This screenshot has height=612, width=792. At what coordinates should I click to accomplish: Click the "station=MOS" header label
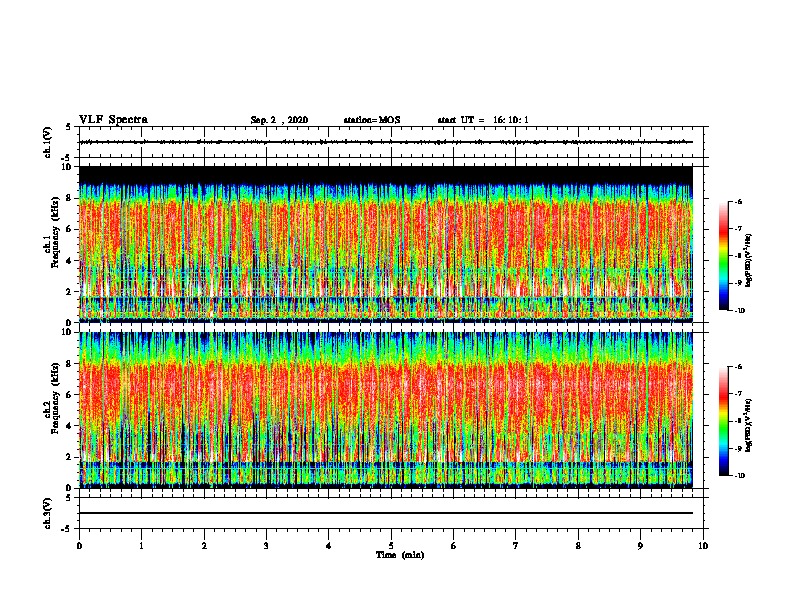click(372, 120)
